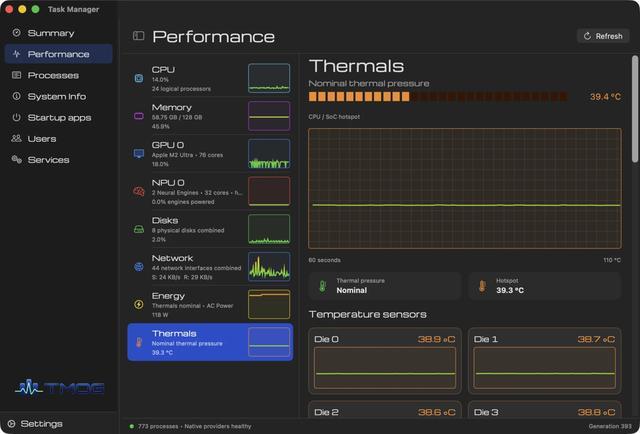Click the Network activity mini graph thumbnail
640x434 pixels.
click(x=269, y=267)
